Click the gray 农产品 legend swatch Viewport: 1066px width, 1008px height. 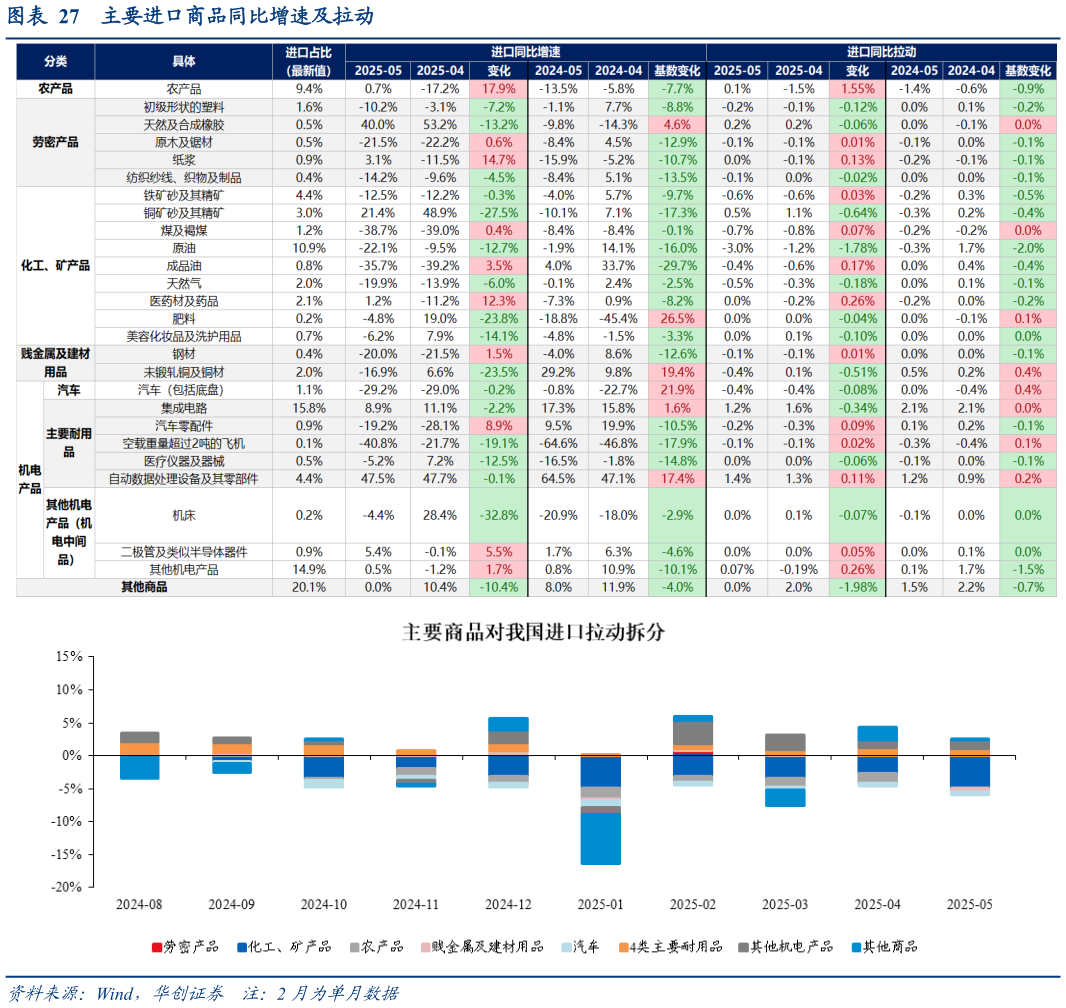click(x=354, y=947)
